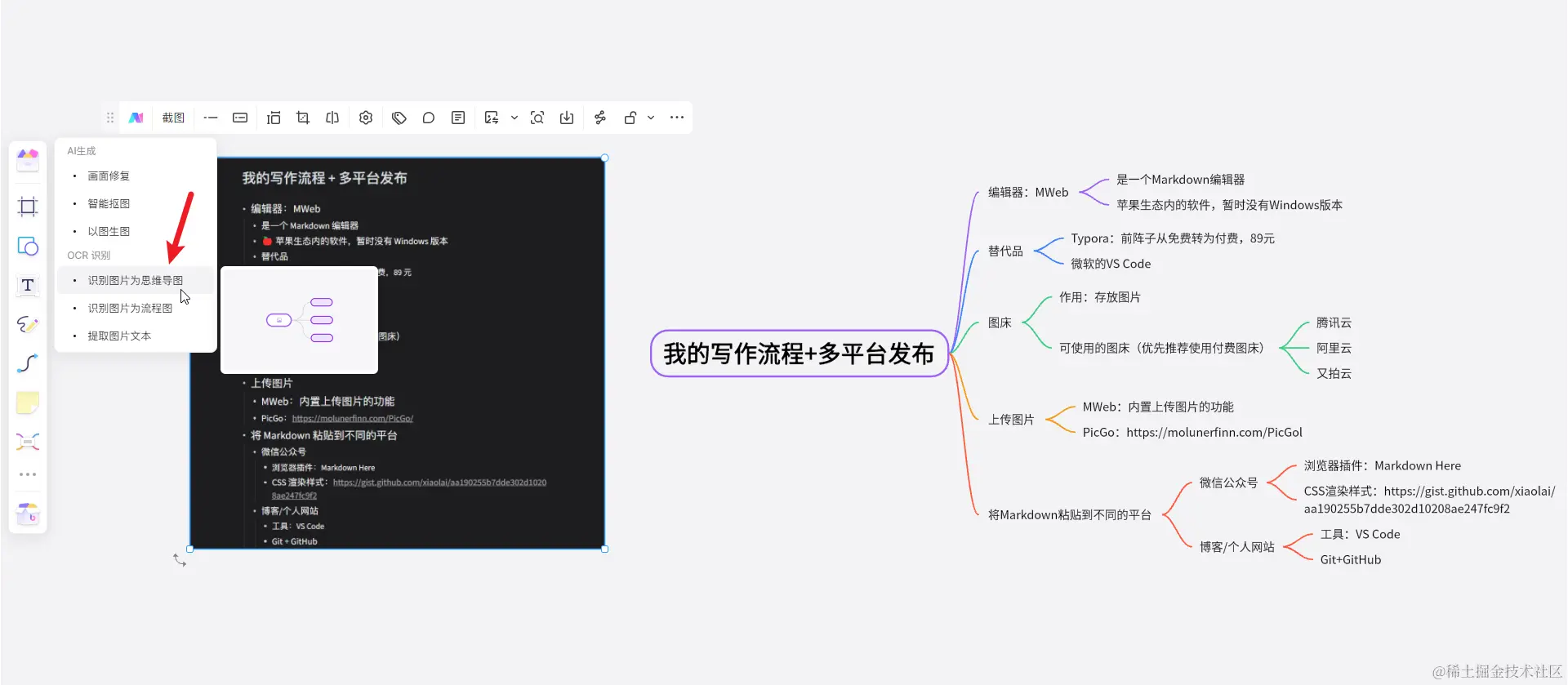Image resolution: width=1568 pixels, height=685 pixels.
Task: Click the 截图 label in the toolbar
Action: pos(173,118)
